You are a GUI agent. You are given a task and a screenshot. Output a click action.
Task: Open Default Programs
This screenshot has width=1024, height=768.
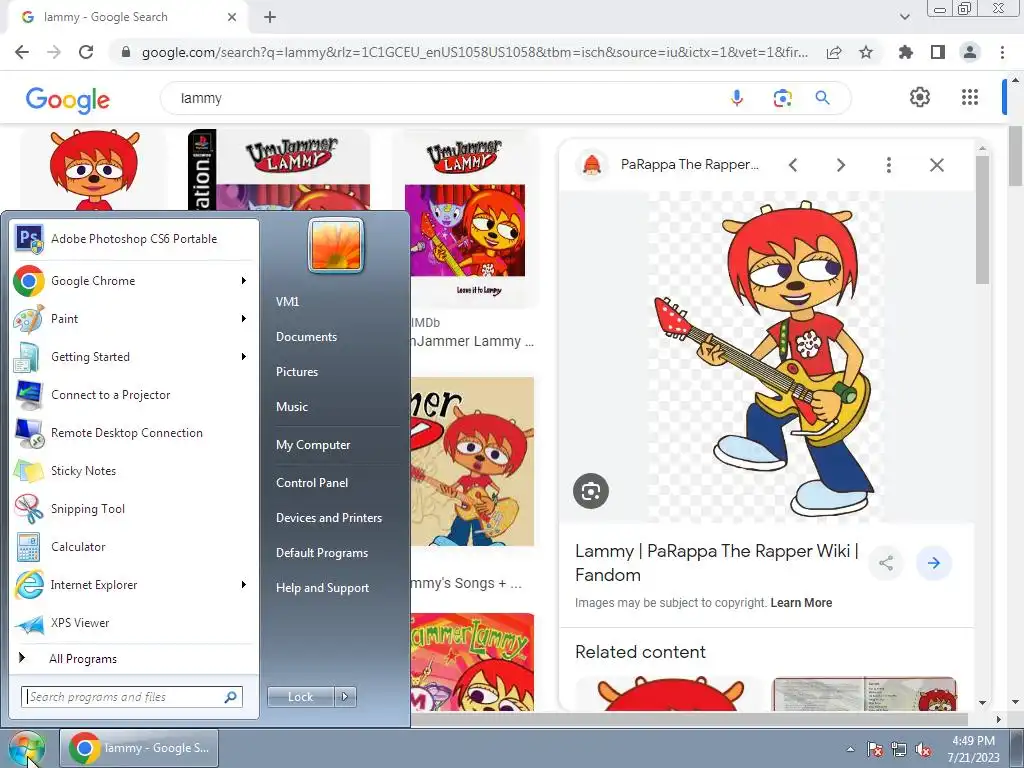[x=321, y=553]
